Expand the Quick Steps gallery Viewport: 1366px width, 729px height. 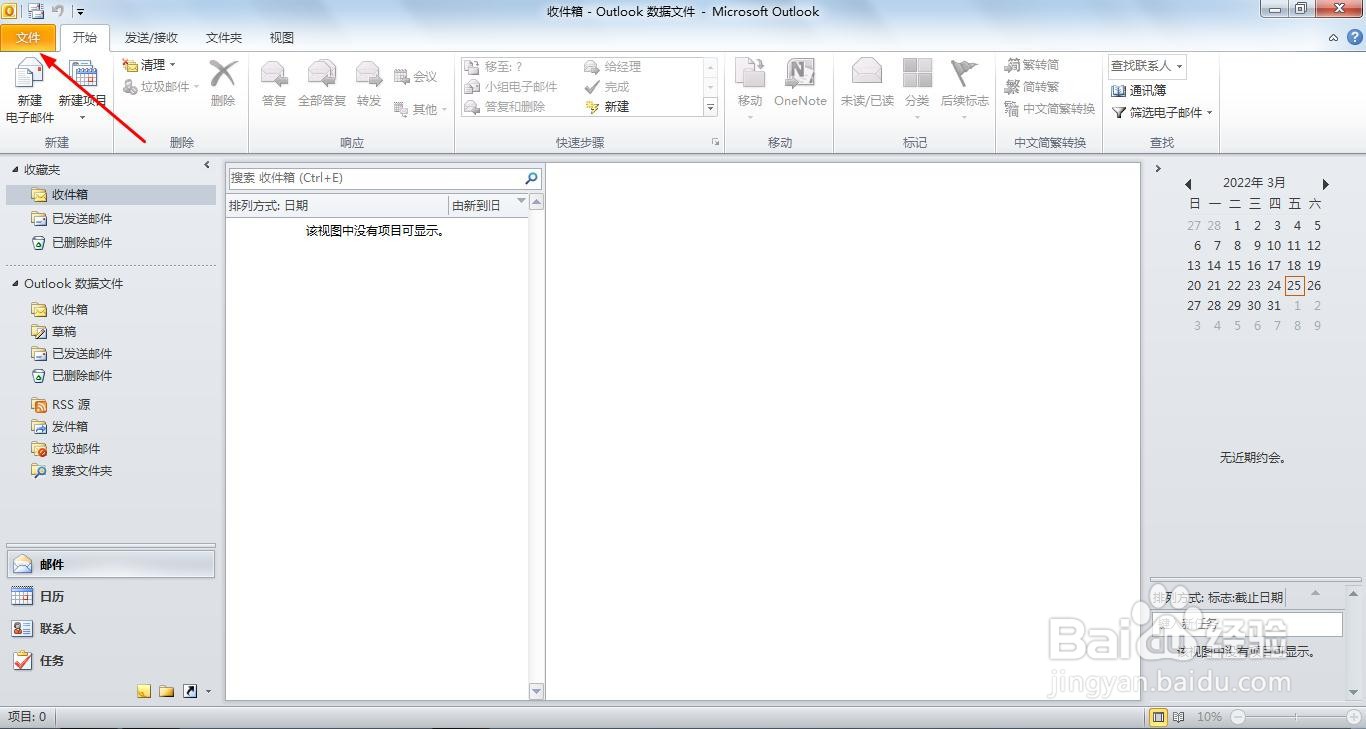click(711, 107)
